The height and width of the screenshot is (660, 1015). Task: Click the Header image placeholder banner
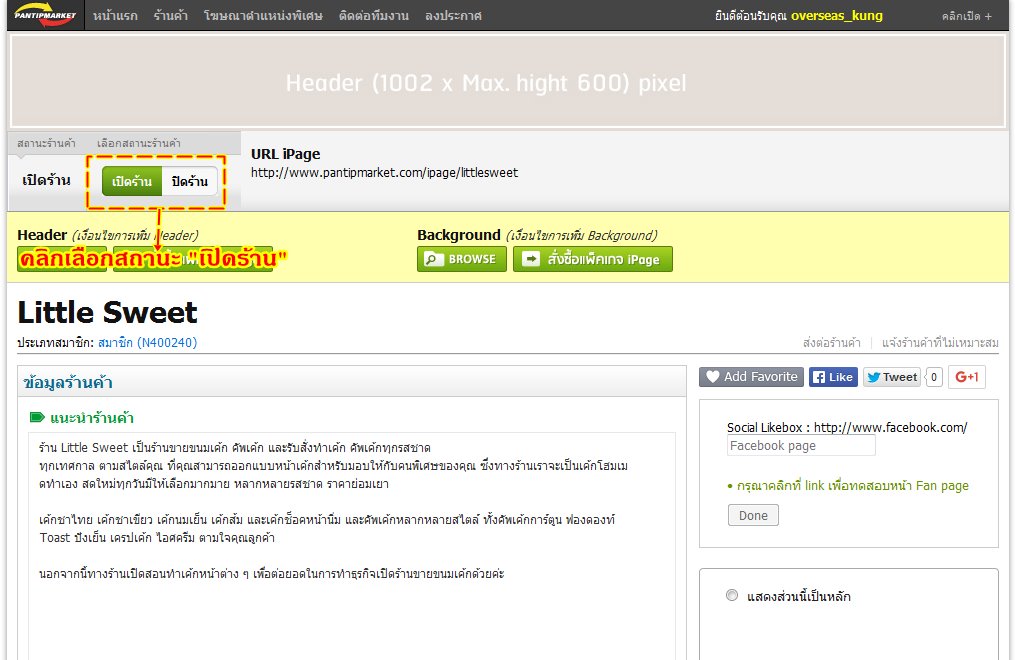pyautogui.click(x=508, y=81)
